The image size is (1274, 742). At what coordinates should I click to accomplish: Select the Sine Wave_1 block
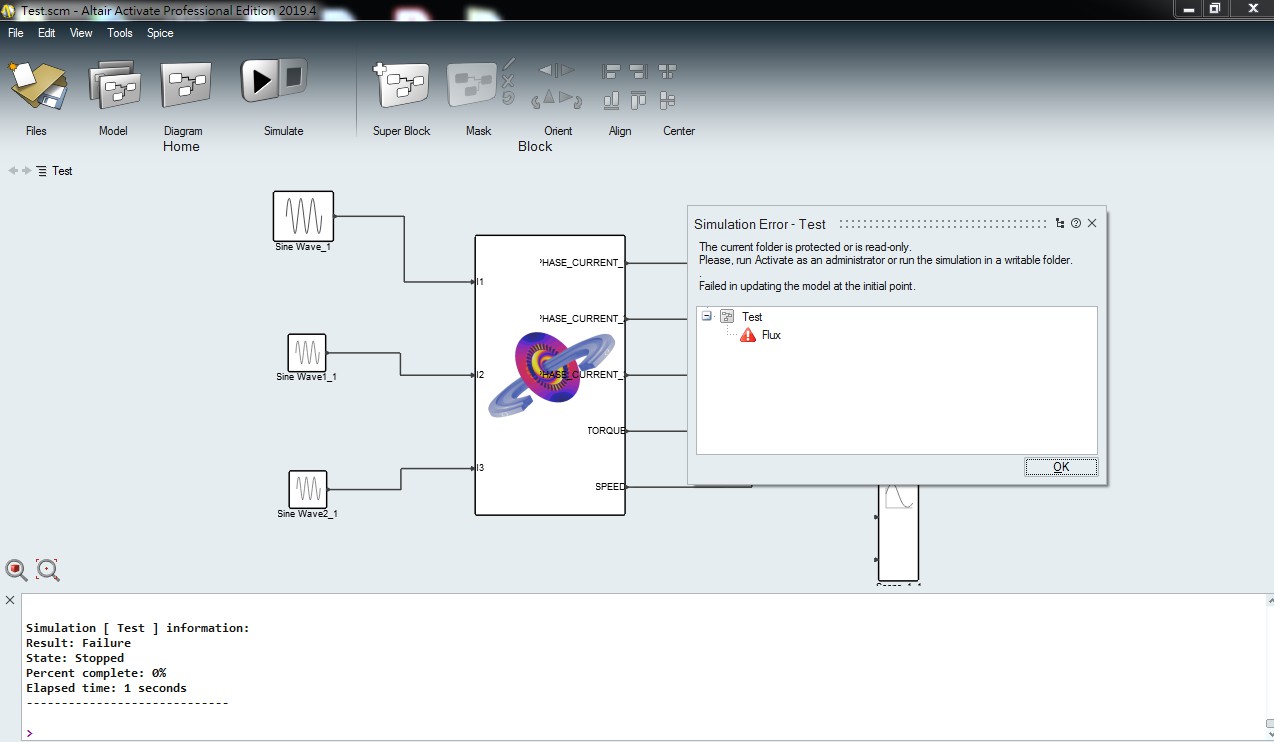pos(303,216)
